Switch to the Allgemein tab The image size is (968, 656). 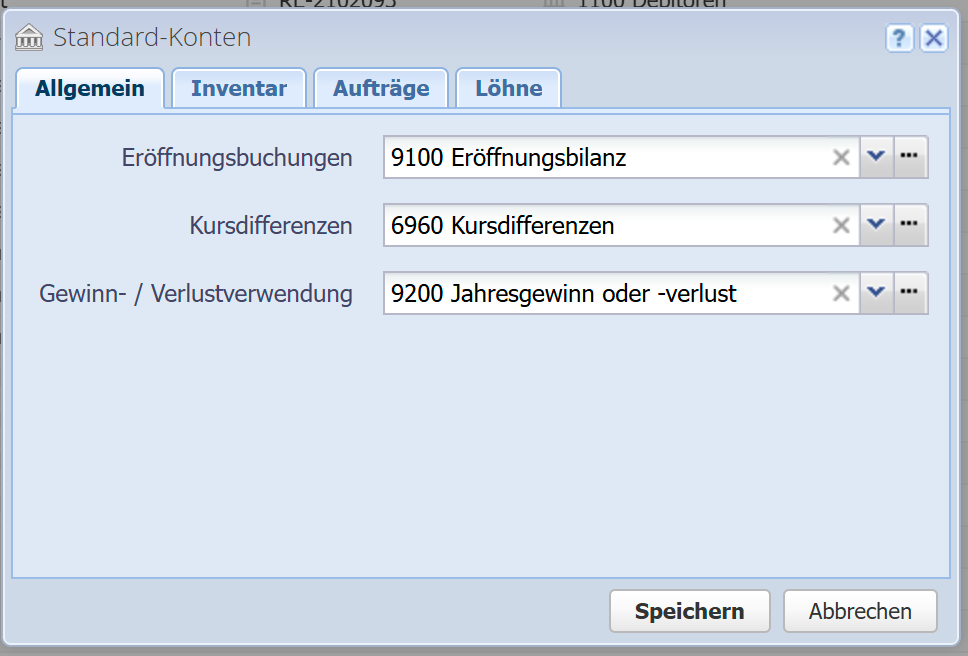click(90, 88)
